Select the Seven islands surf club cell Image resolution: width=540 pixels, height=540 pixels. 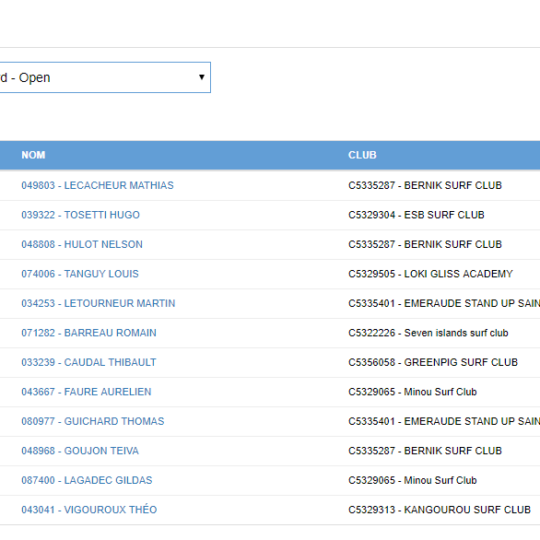pos(428,333)
